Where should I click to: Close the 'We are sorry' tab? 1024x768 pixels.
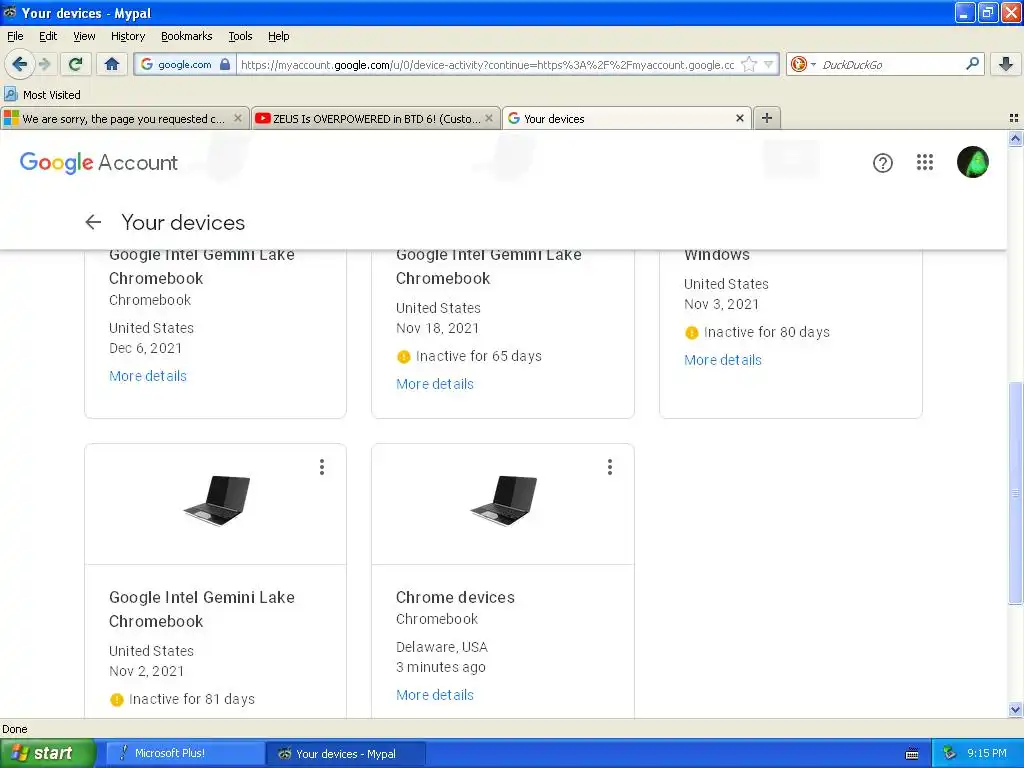(238, 118)
